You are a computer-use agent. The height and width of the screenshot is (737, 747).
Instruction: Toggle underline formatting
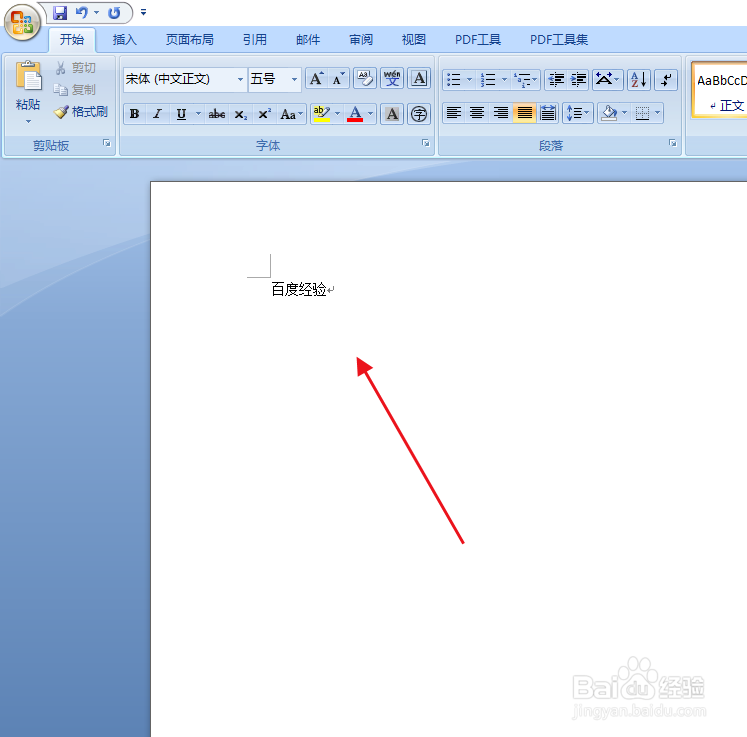coord(182,114)
